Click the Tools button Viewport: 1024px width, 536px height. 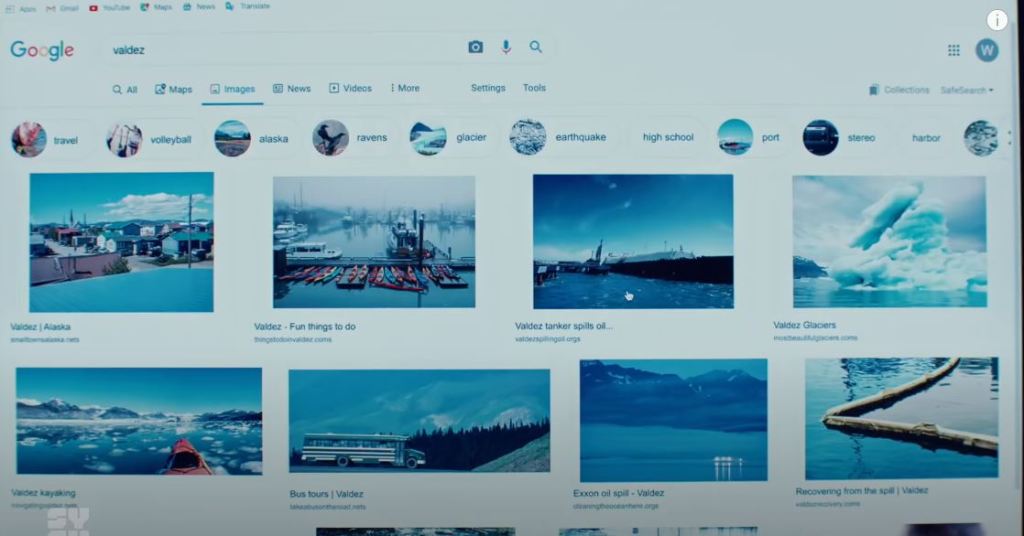534,88
